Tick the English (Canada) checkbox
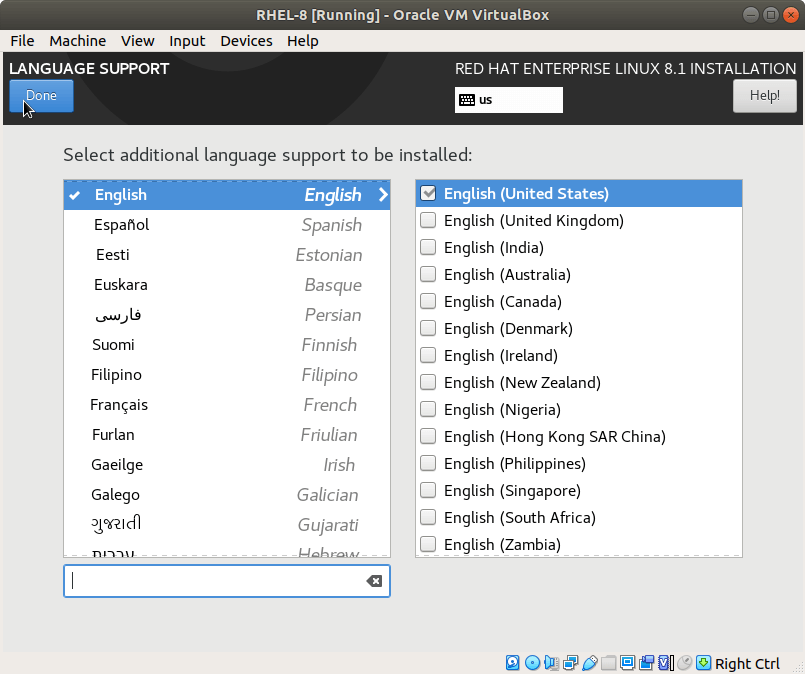Image resolution: width=805 pixels, height=674 pixels. click(x=429, y=302)
